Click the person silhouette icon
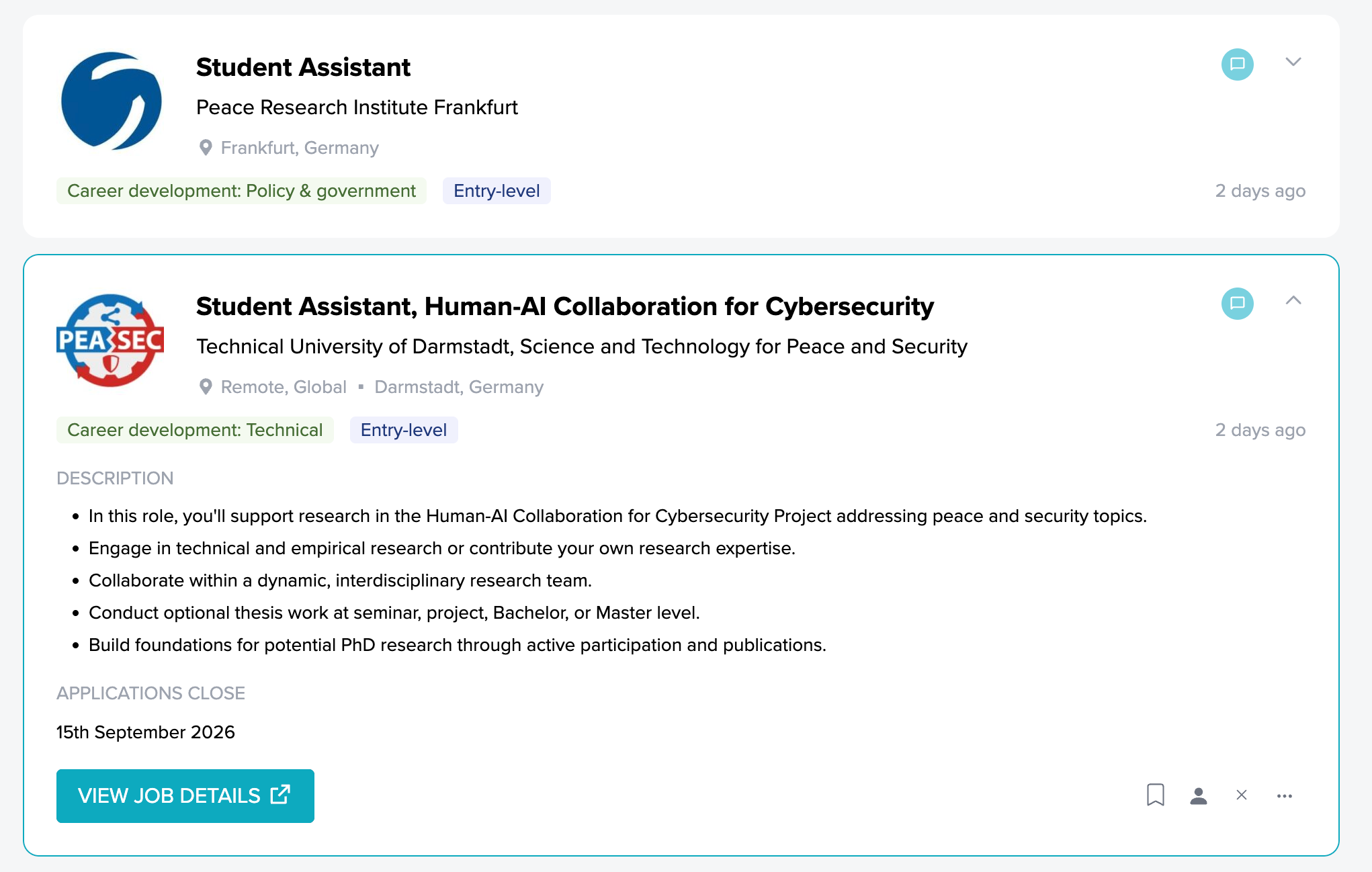This screenshot has height=872, width=1372. point(1198,795)
